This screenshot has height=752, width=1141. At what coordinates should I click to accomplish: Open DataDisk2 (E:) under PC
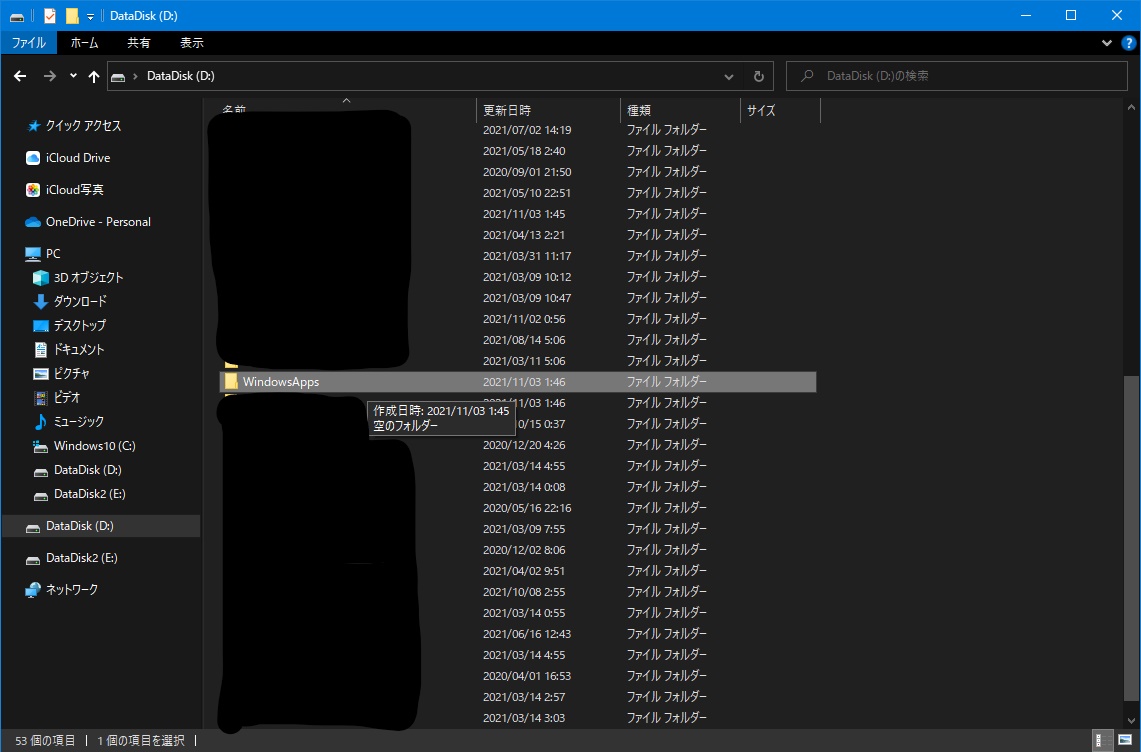90,494
